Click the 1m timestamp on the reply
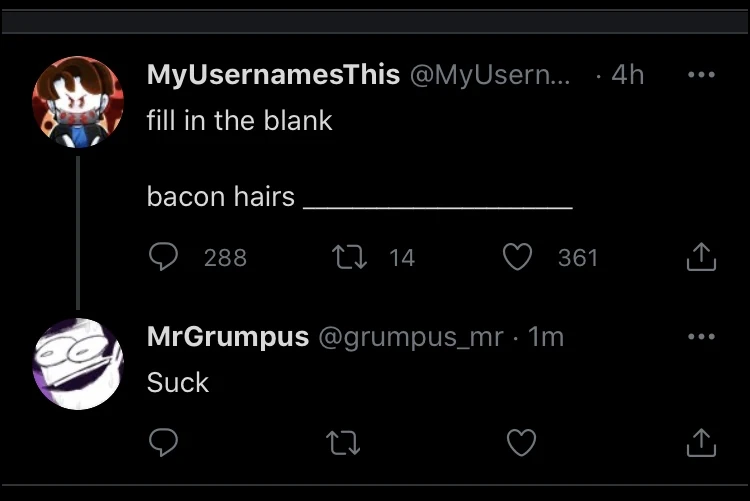750x501 pixels. click(x=545, y=337)
